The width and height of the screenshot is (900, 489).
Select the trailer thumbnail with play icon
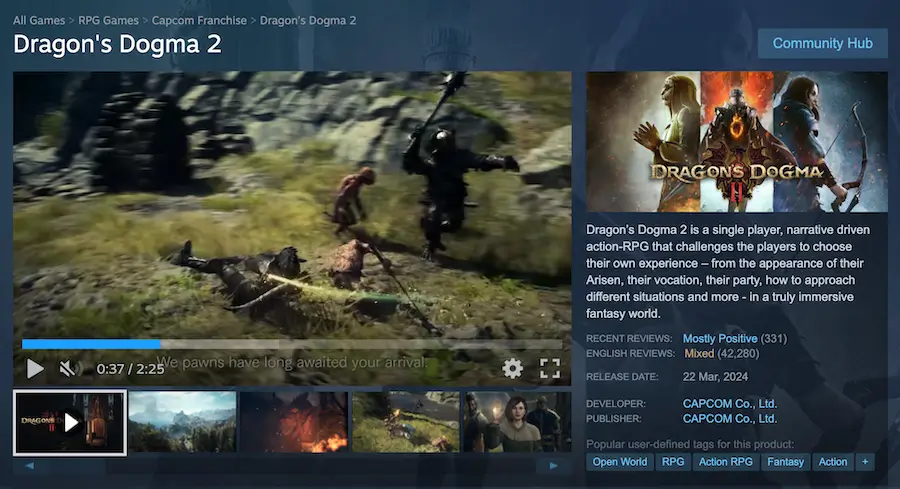coord(69,423)
